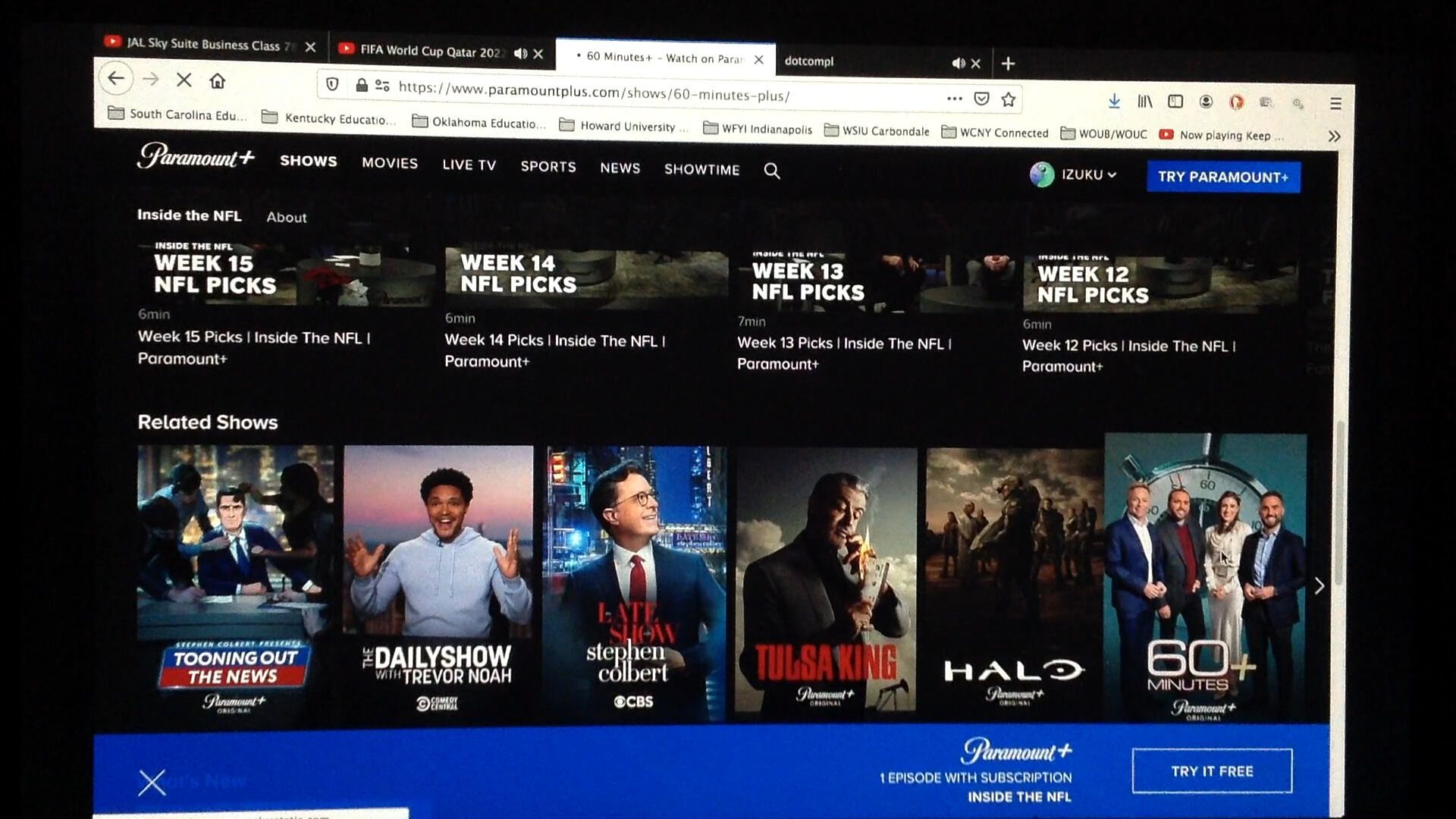Open WOUB/WOUC bookmark folder
Viewport: 1456px width, 819px height.
1103,134
